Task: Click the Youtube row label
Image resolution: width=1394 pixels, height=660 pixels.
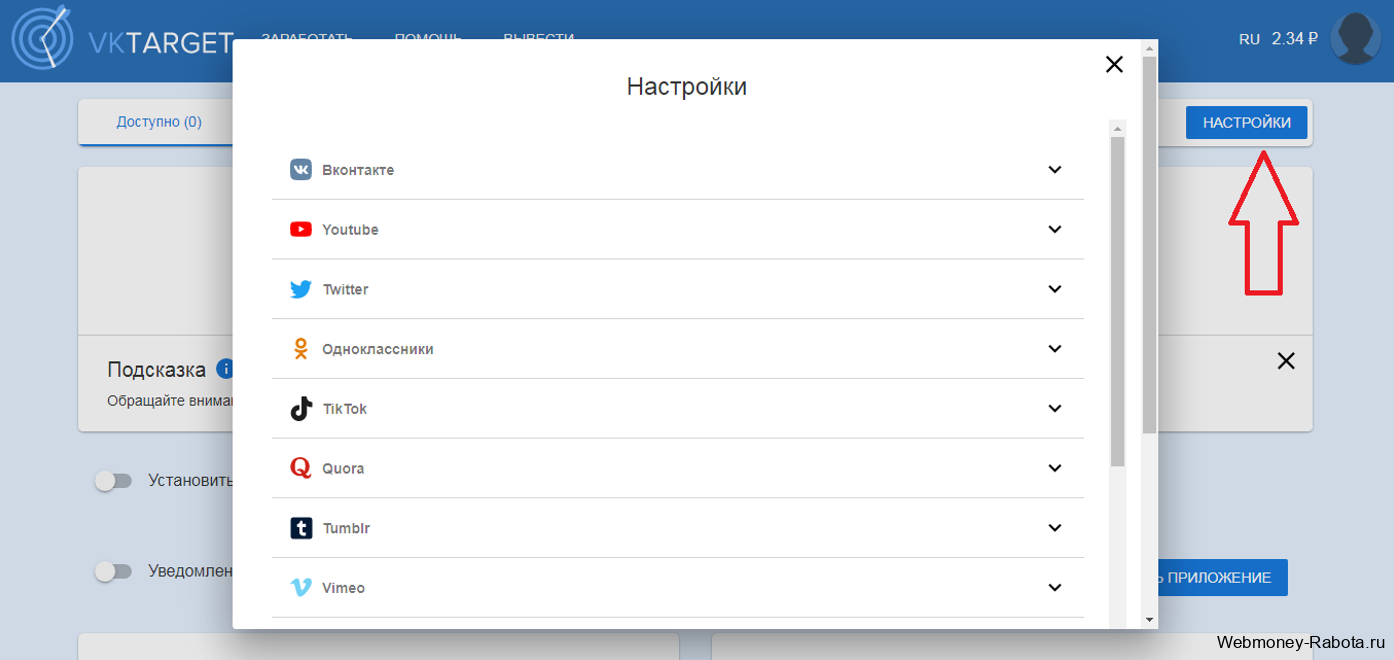Action: pos(350,229)
